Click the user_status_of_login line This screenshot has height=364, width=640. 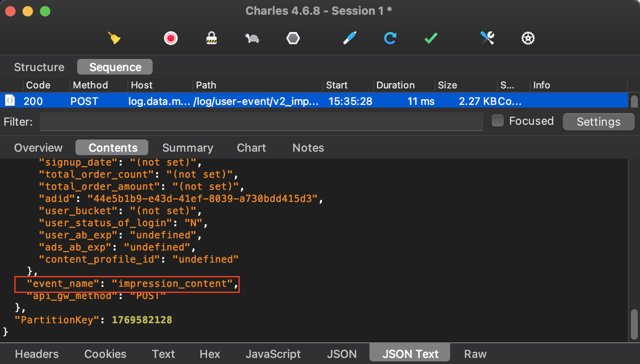pyautogui.click(x=123, y=223)
